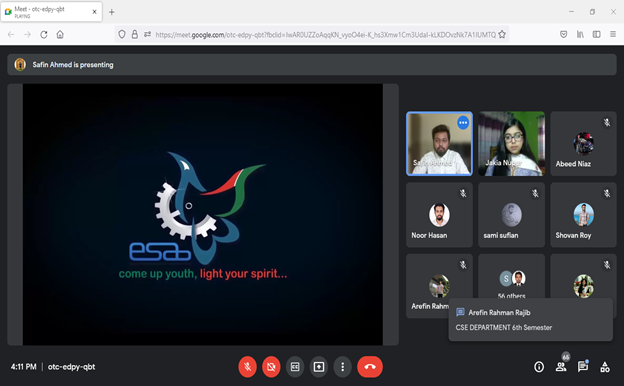
Task: Select the Meet otc-edpy-qbt tab
Action: pyautogui.click(x=51, y=12)
